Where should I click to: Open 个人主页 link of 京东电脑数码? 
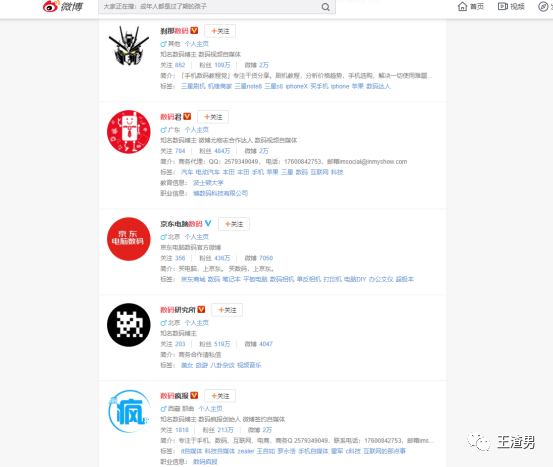(196, 237)
